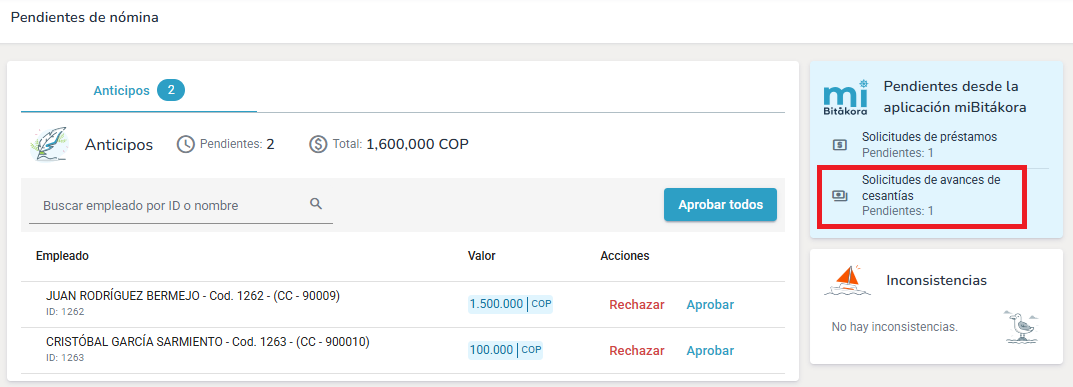Click the Anticipos count badge
Viewport: 1073px width, 387px height.
pos(171,90)
